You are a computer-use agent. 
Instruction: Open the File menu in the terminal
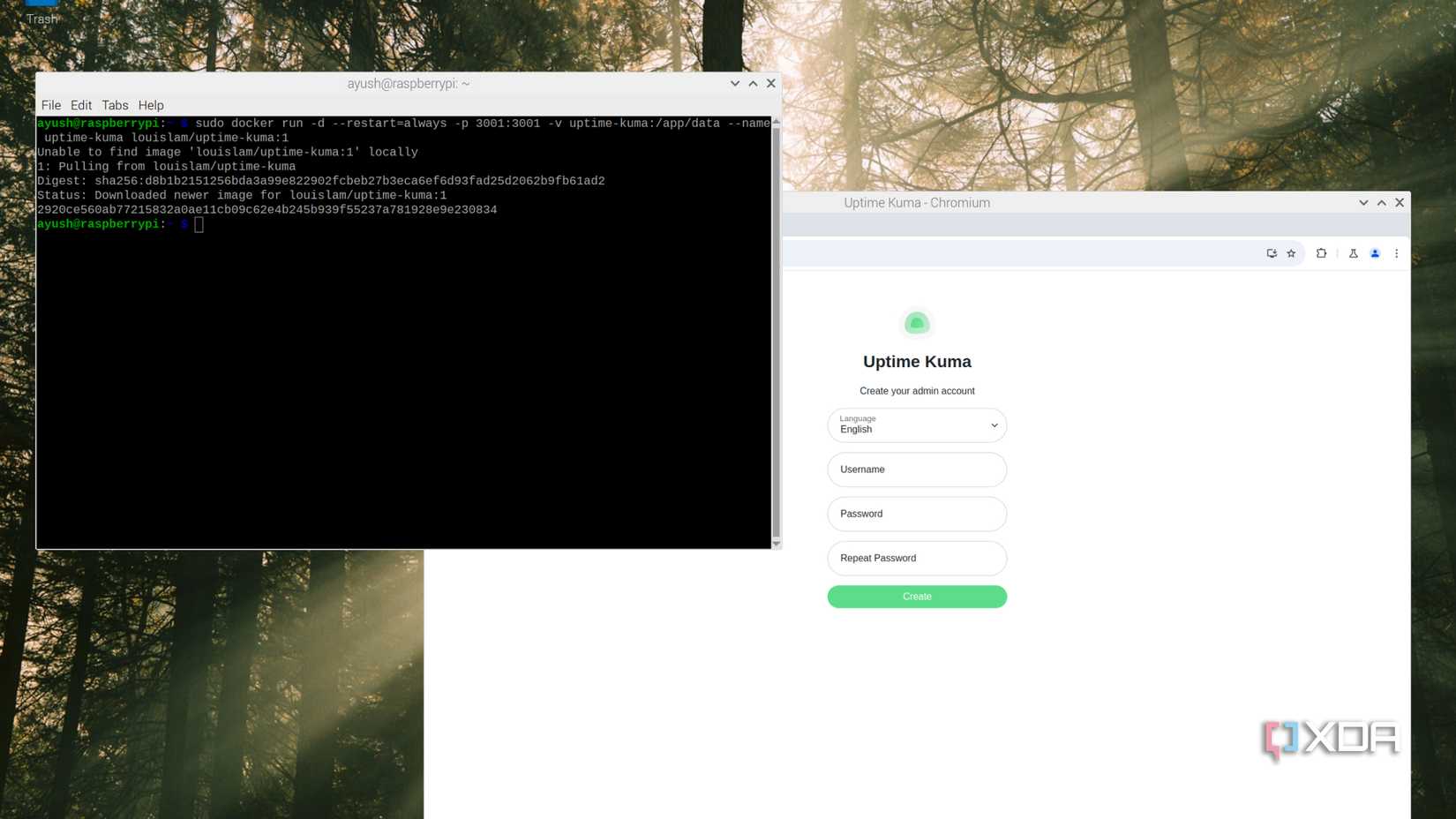(x=50, y=105)
